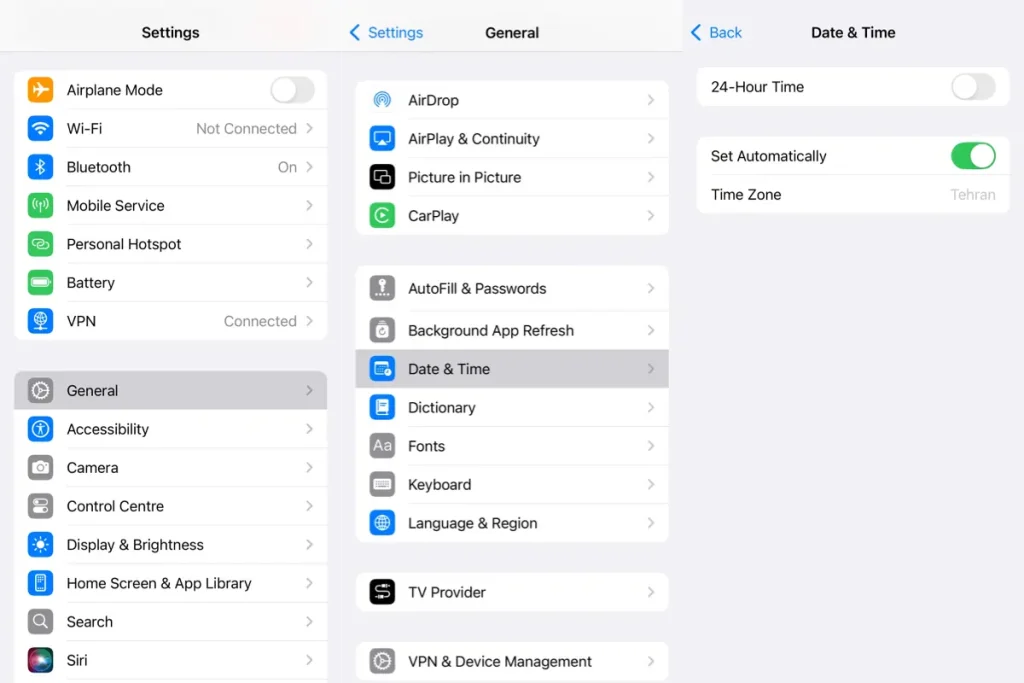This screenshot has height=683, width=1024.
Task: Select the Date & Time row in General
Action: click(x=512, y=368)
